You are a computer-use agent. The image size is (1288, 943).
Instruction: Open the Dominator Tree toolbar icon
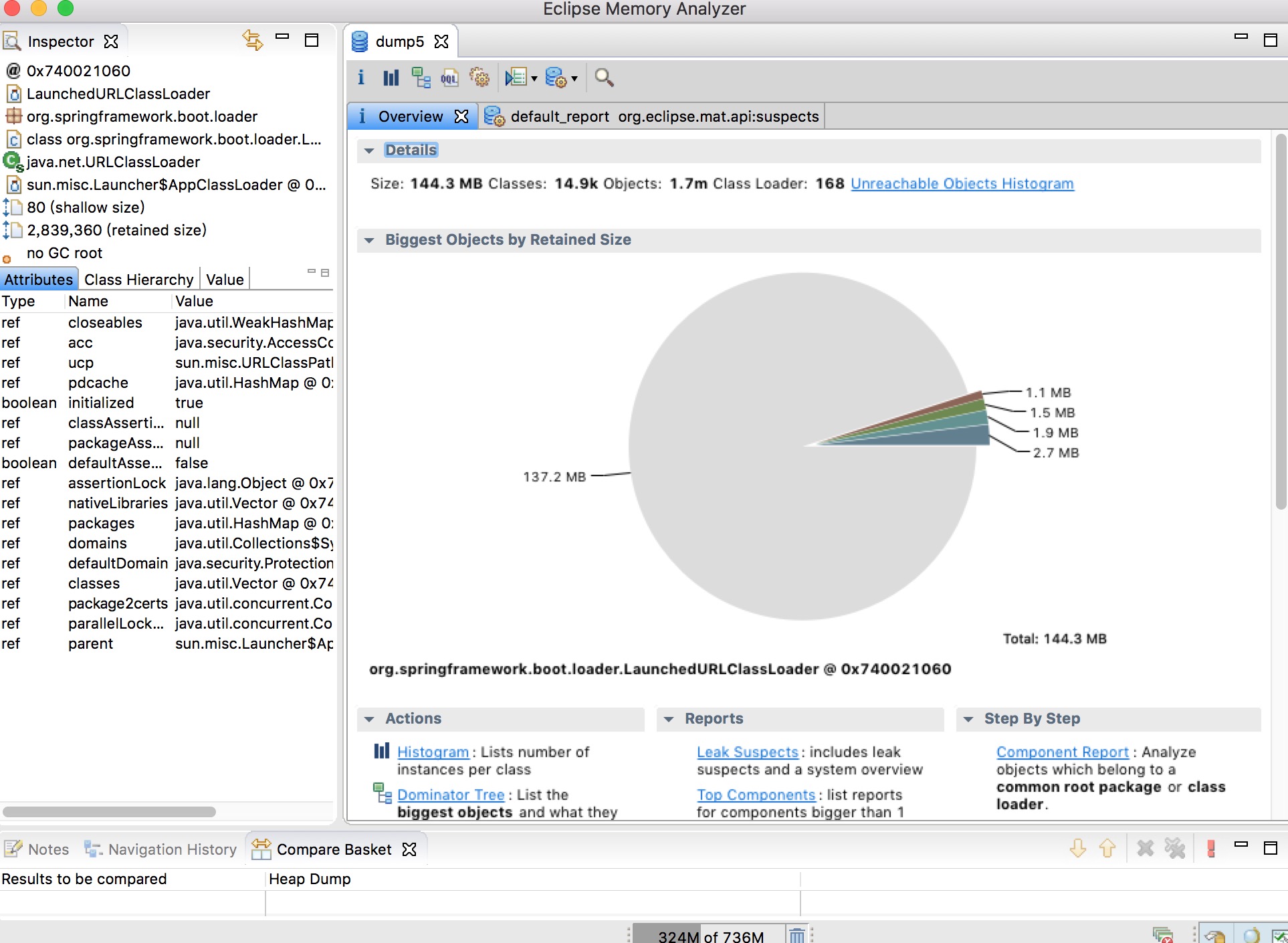point(421,78)
